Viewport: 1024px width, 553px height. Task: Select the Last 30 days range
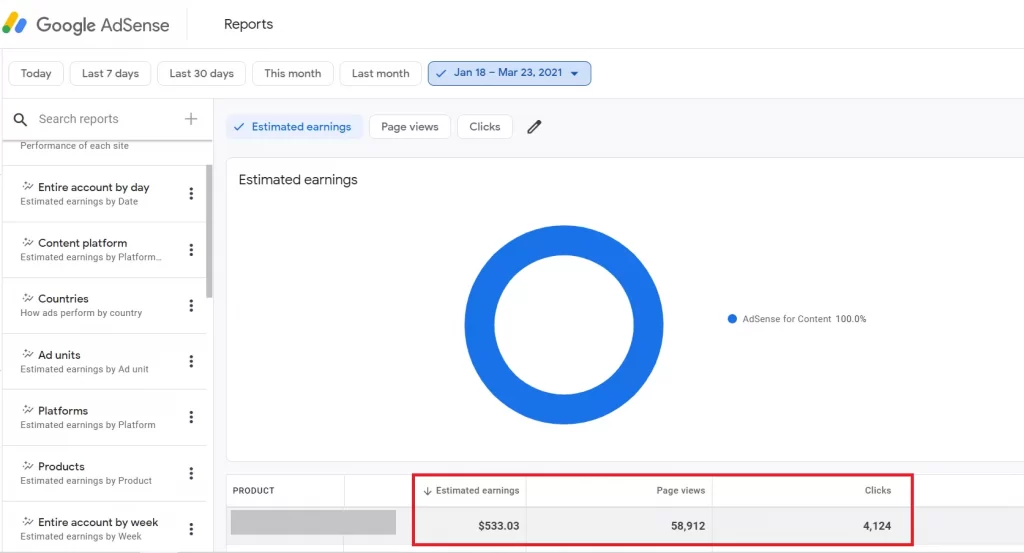click(x=201, y=73)
